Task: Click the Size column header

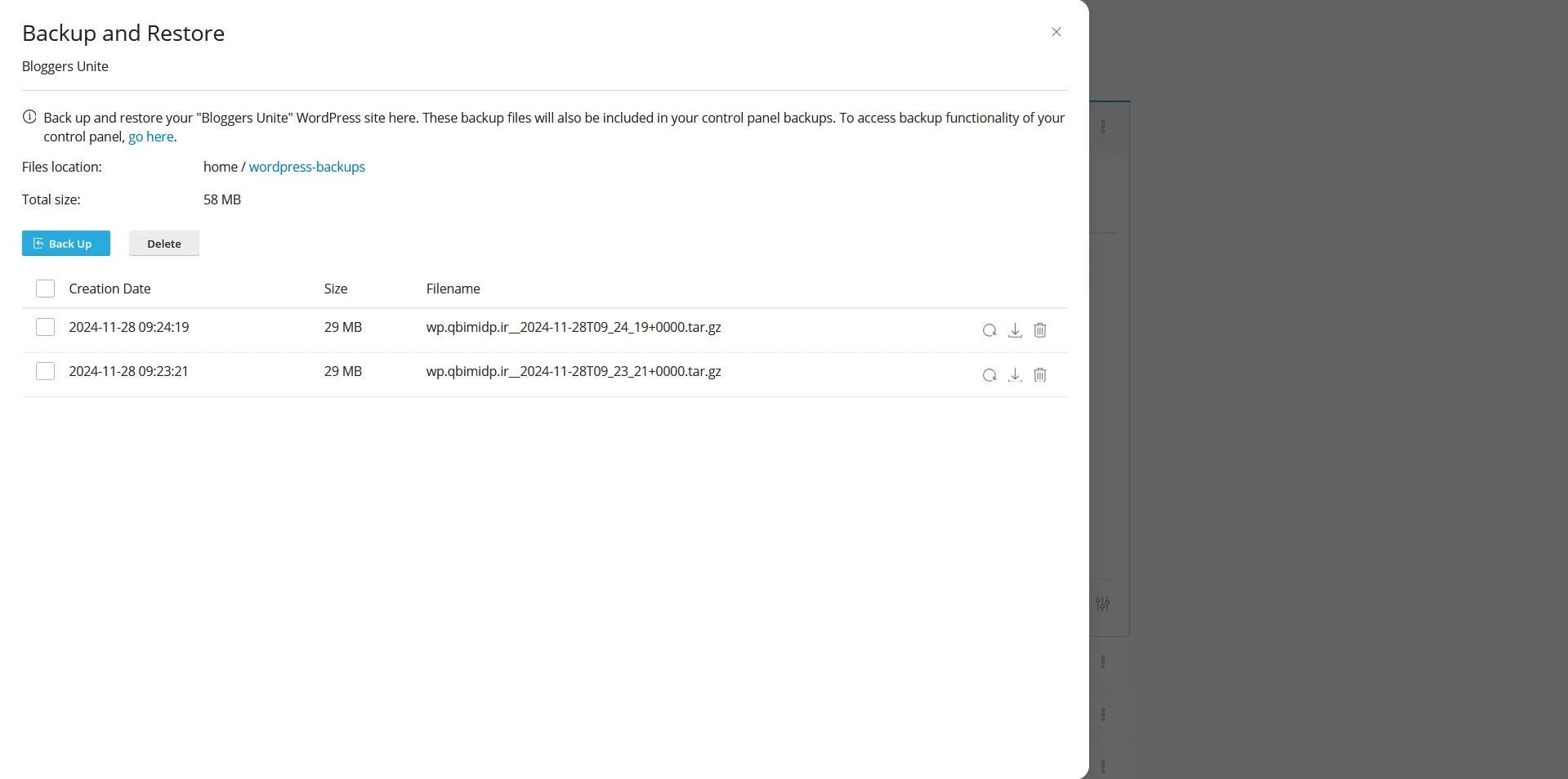Action: [x=336, y=289]
